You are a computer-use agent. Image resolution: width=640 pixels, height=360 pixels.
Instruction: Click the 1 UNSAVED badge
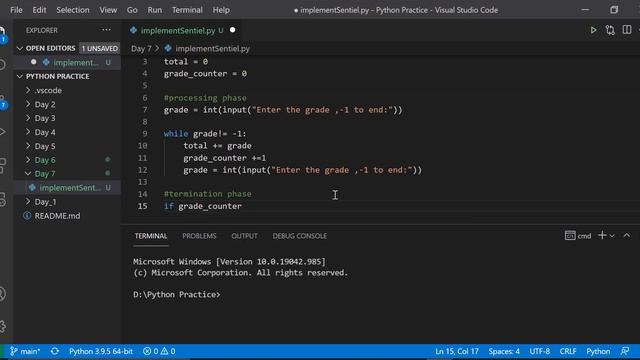100,48
